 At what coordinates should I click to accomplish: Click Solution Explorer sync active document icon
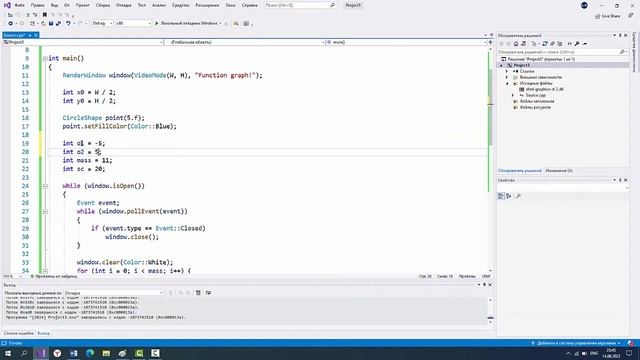pos(544,44)
